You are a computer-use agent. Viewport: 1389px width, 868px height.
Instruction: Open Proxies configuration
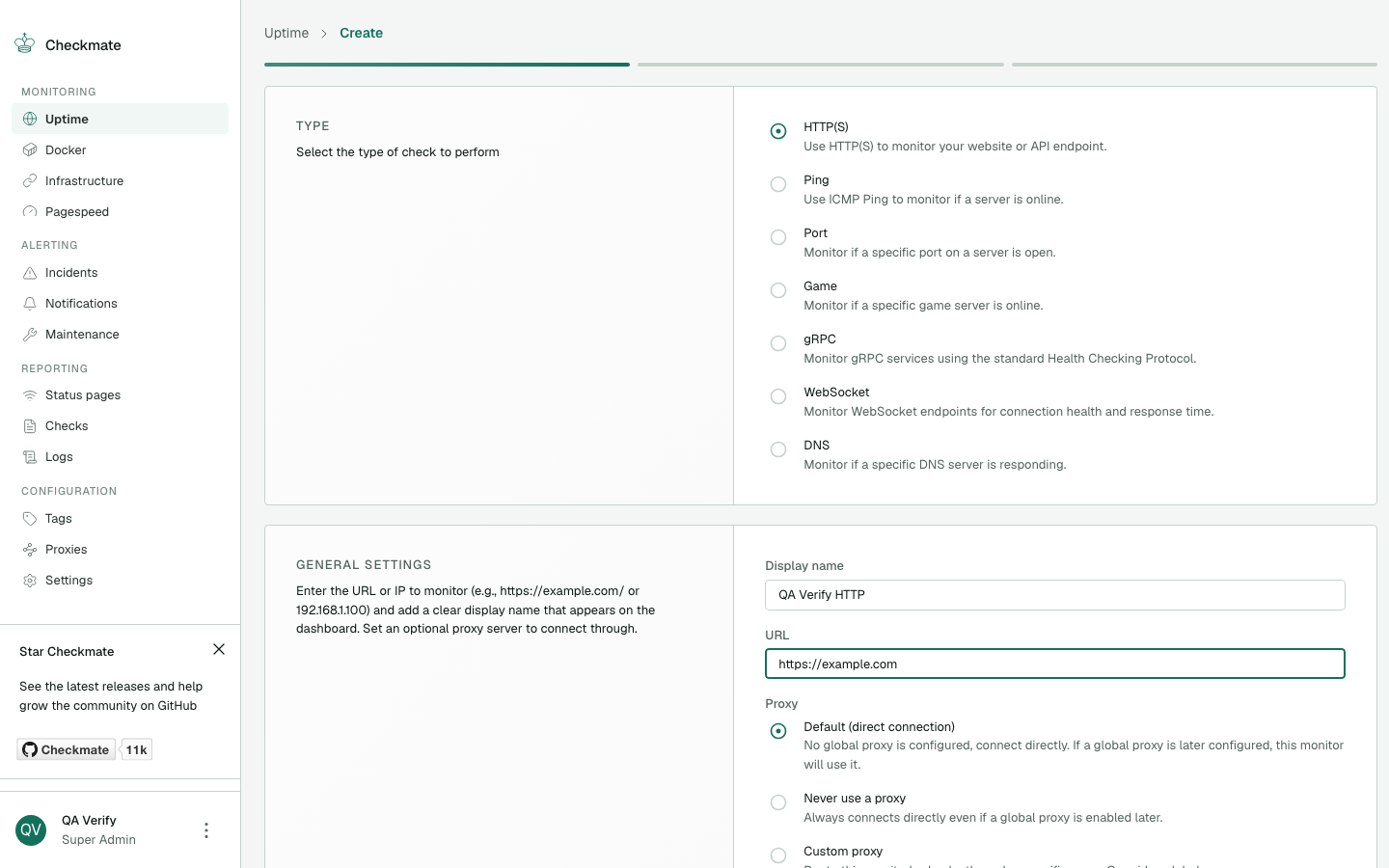pyautogui.click(x=120, y=549)
